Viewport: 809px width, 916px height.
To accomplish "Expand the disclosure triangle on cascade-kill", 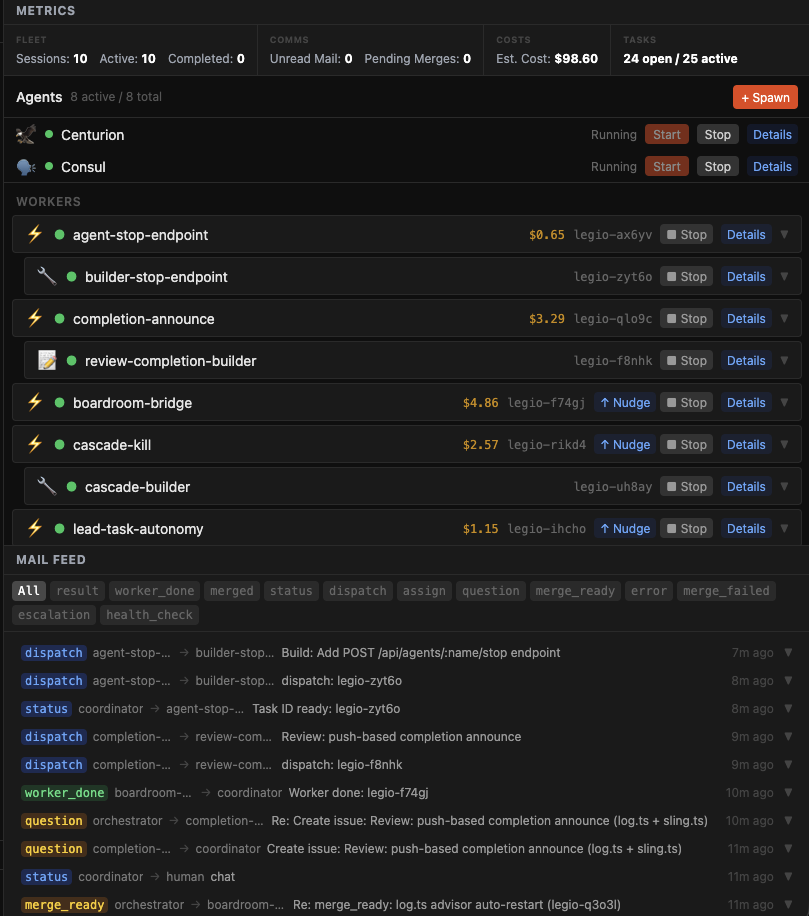I will click(x=784, y=444).
